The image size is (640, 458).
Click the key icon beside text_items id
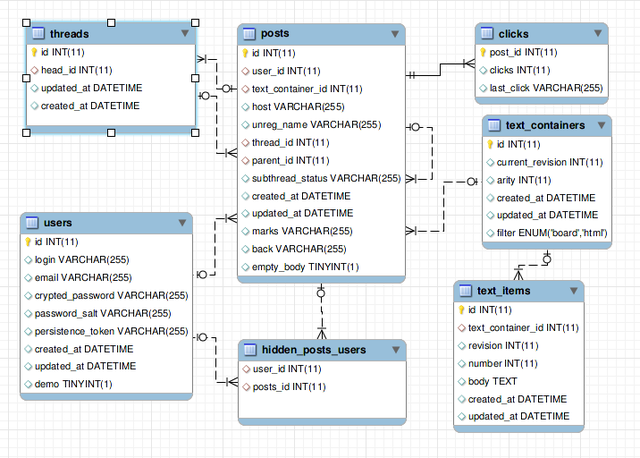coord(461,309)
